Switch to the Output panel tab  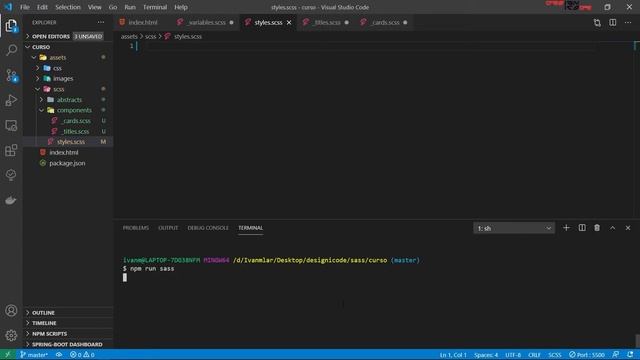[168, 228]
